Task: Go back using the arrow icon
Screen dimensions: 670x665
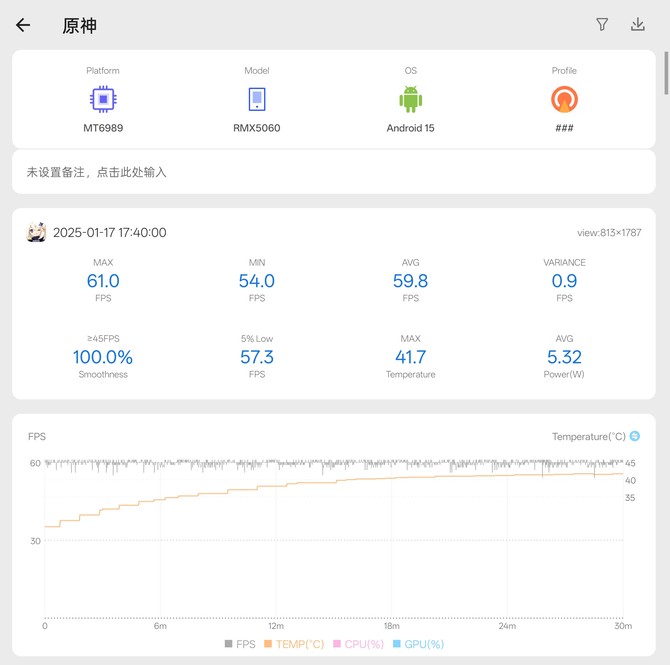Action: point(23,25)
